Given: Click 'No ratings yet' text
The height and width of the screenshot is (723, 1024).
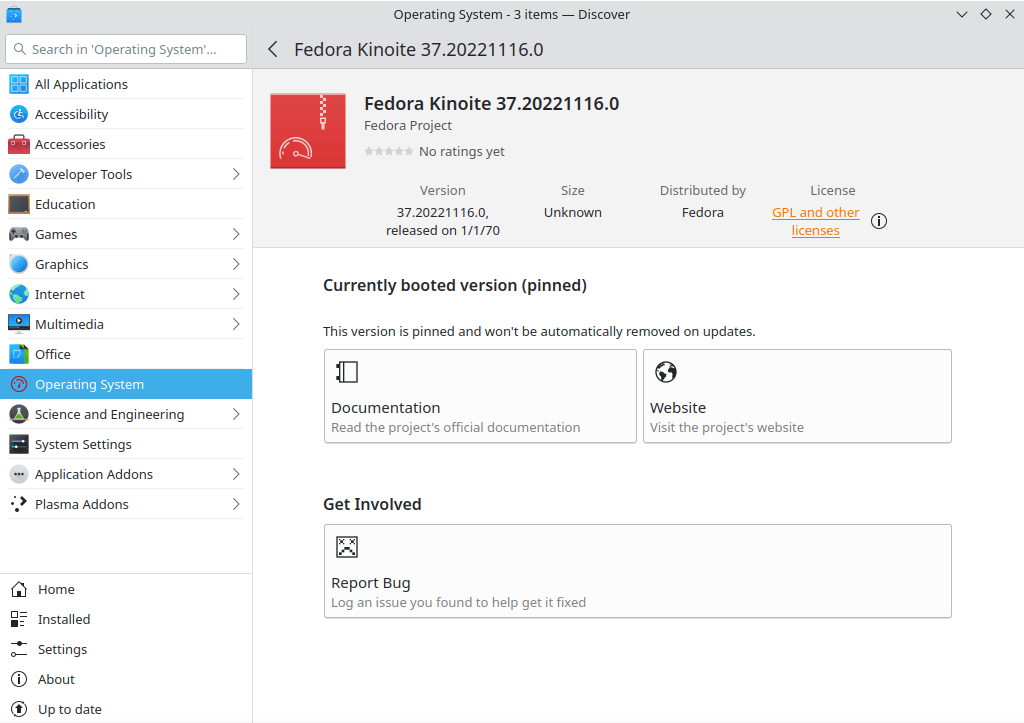Looking at the screenshot, I should click(462, 152).
